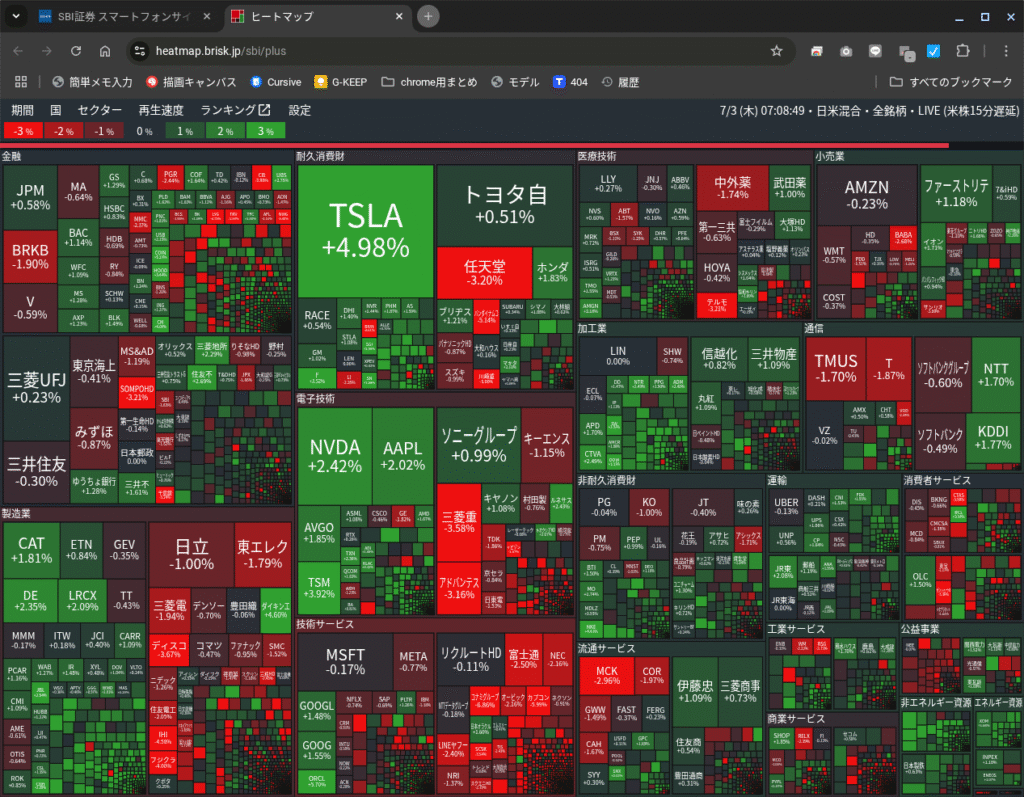Click the browser forward arrow

pos(46,51)
